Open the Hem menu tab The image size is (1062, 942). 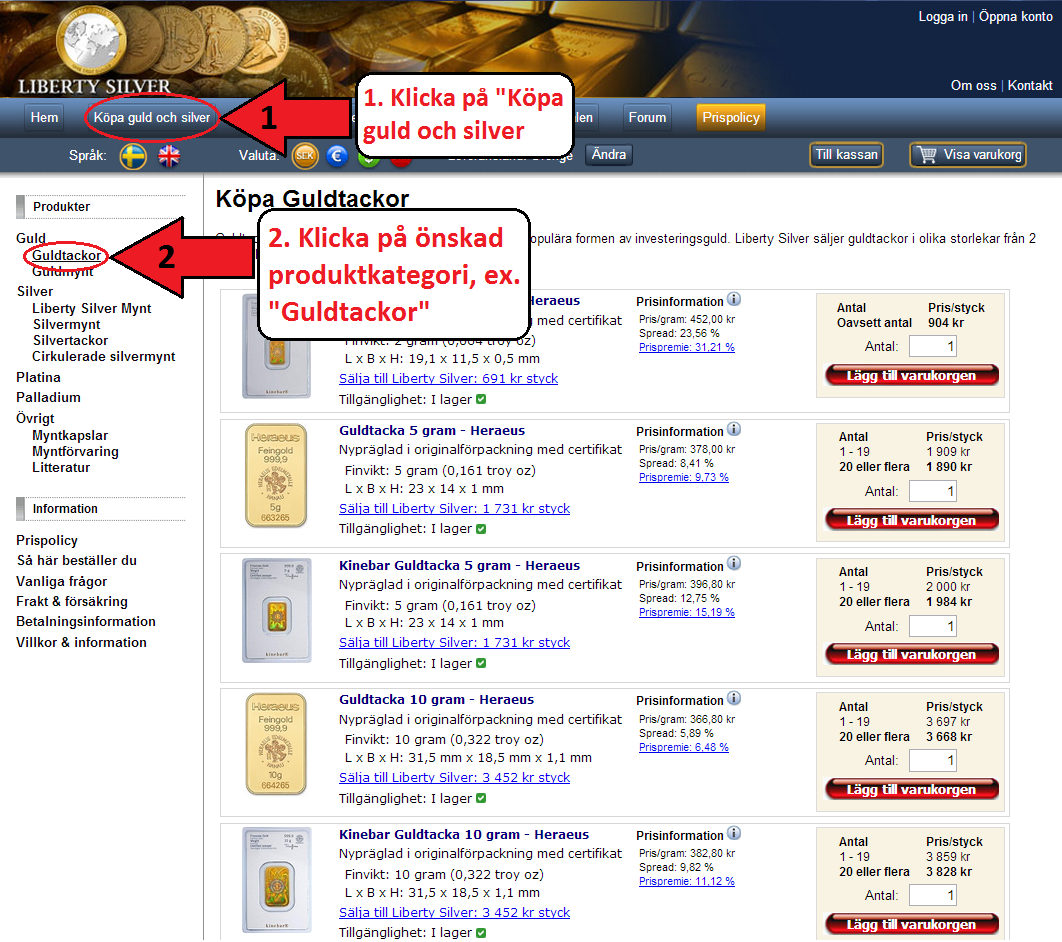click(44, 117)
